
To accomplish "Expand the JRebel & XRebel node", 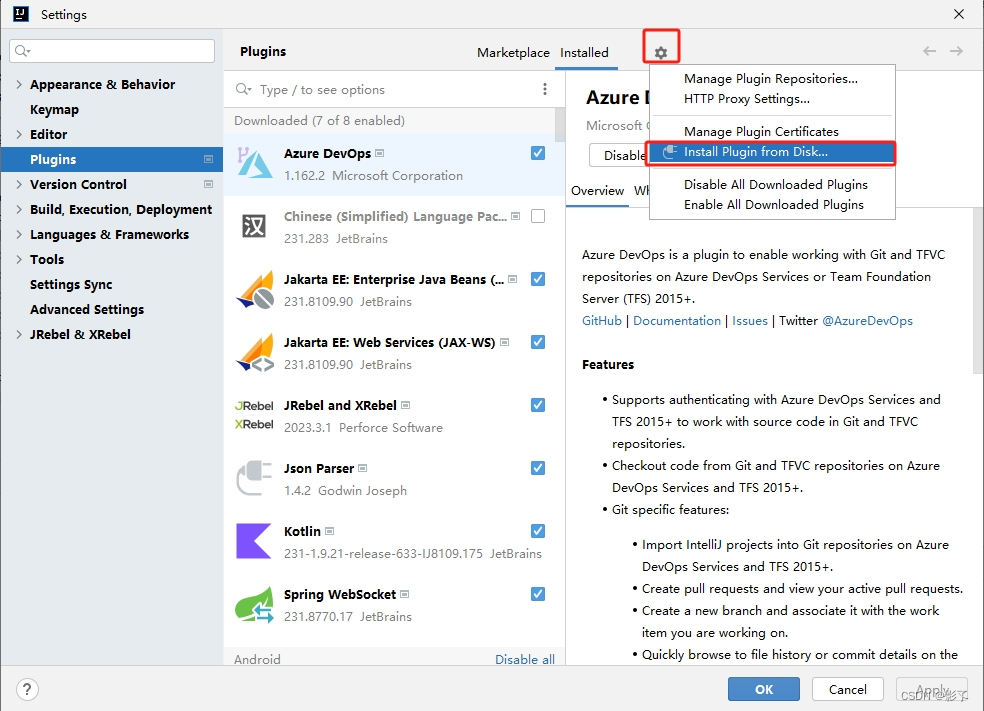I will tap(19, 334).
